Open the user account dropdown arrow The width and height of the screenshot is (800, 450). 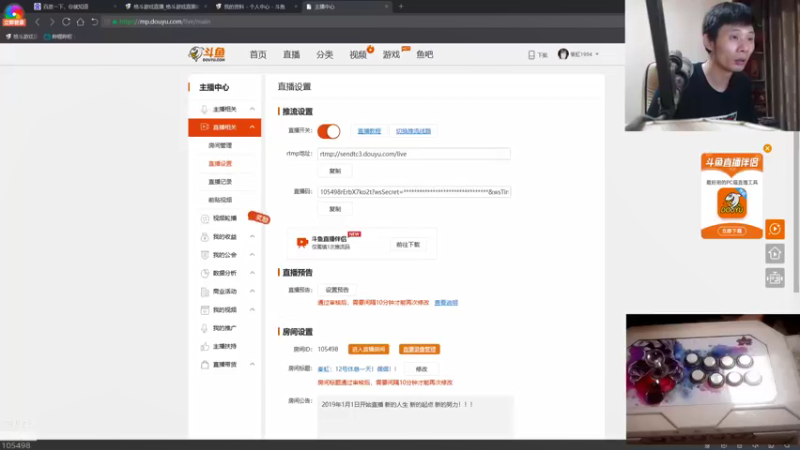tap(597, 54)
